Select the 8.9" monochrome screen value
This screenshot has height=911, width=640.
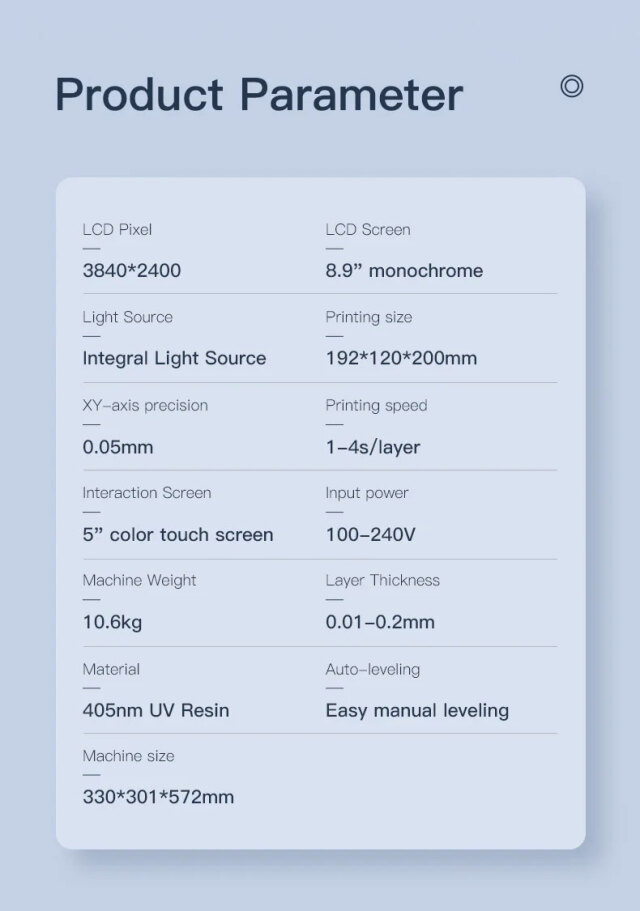pos(404,271)
